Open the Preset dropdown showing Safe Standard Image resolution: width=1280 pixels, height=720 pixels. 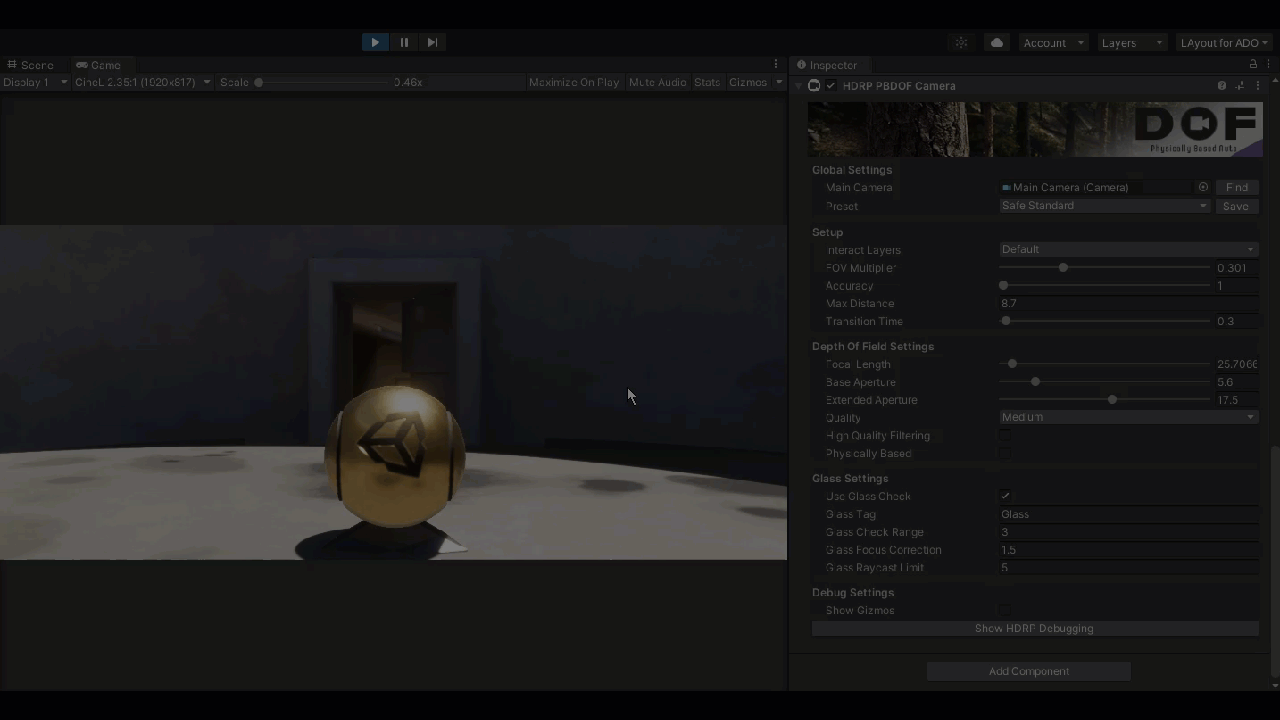(1104, 206)
